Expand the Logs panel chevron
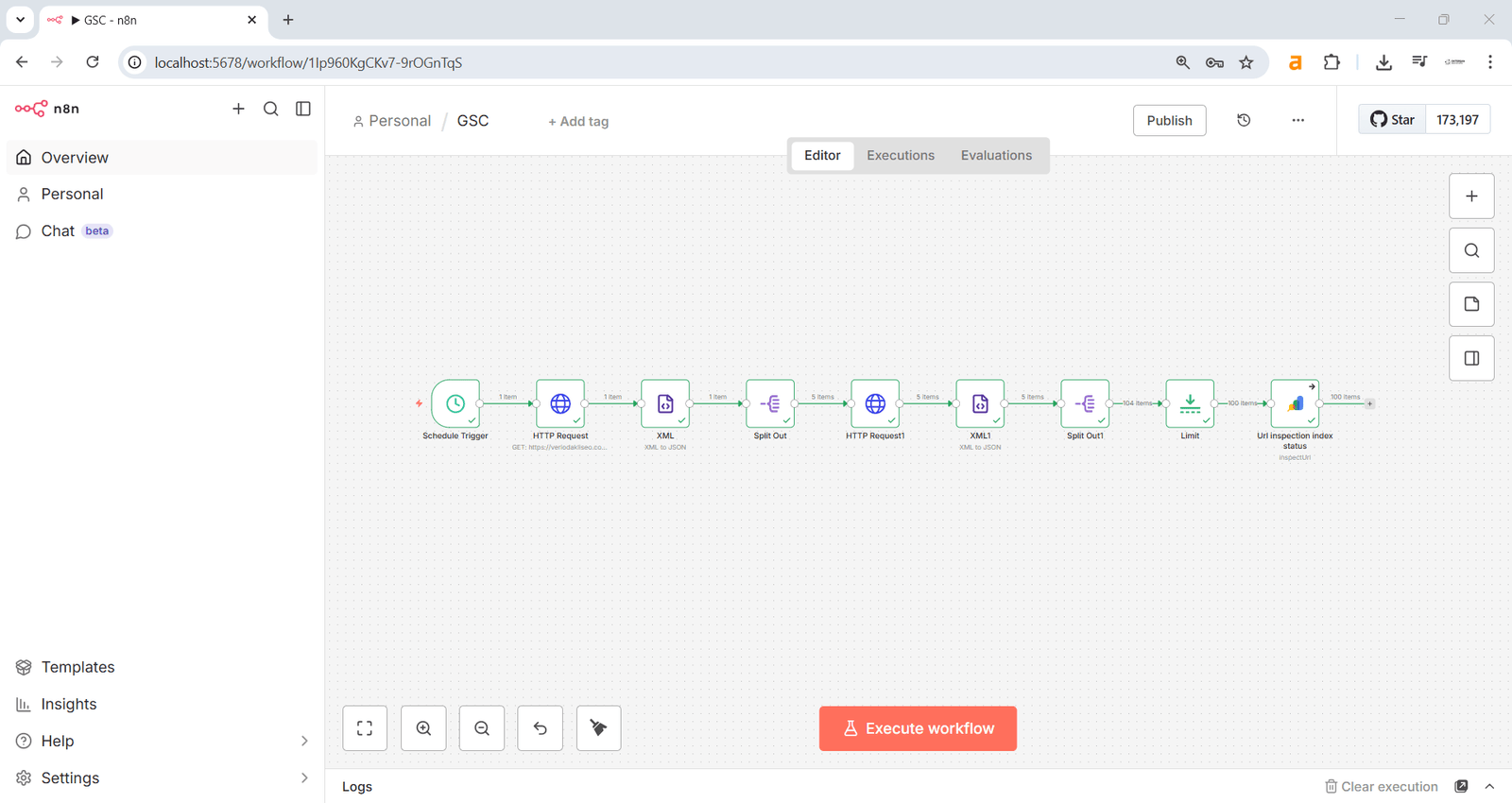The width and height of the screenshot is (1512, 803). click(1490, 786)
